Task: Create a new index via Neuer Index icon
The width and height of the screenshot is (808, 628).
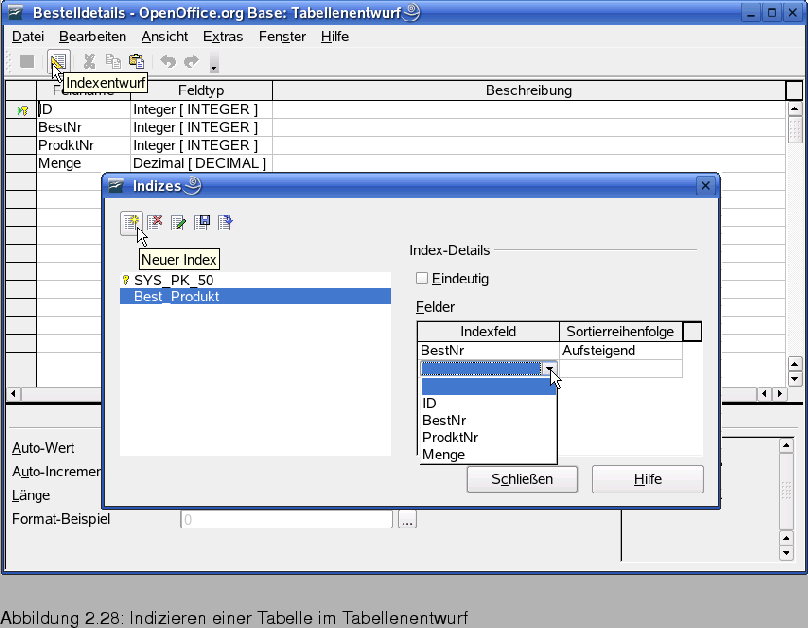Action: click(134, 222)
